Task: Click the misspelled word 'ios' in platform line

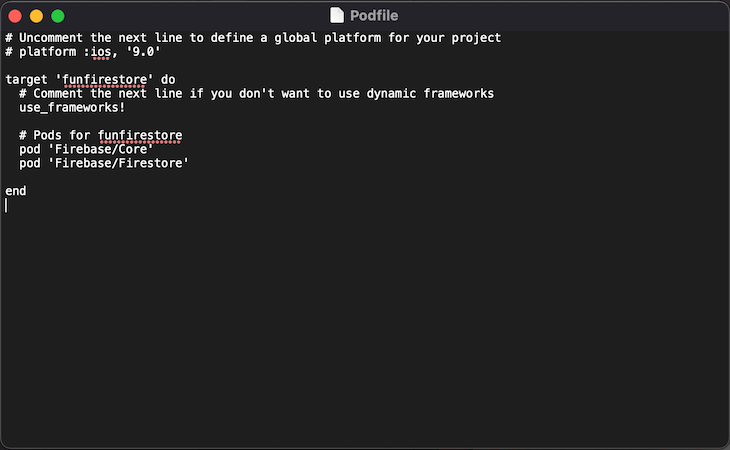Action: [101, 52]
